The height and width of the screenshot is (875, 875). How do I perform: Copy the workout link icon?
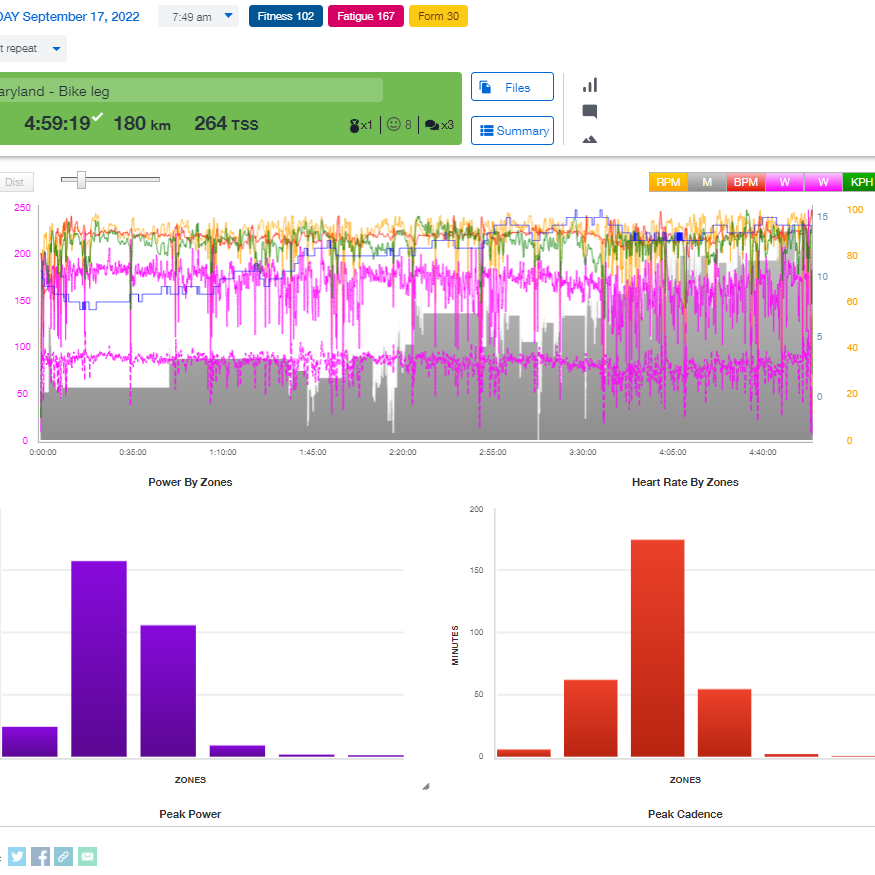click(x=63, y=856)
